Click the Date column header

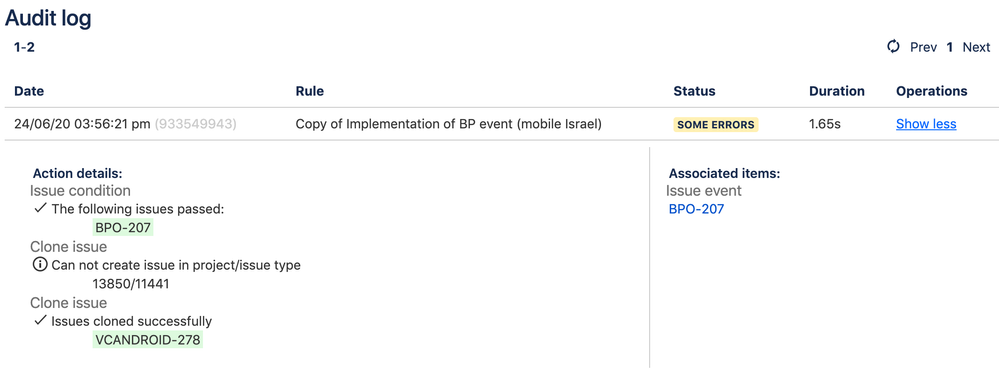pos(29,91)
